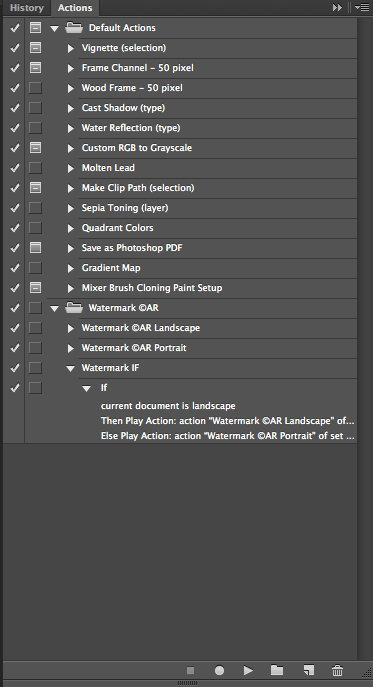
Task: Toggle the checkmark for Watermark ©AR set
Action: (15, 308)
